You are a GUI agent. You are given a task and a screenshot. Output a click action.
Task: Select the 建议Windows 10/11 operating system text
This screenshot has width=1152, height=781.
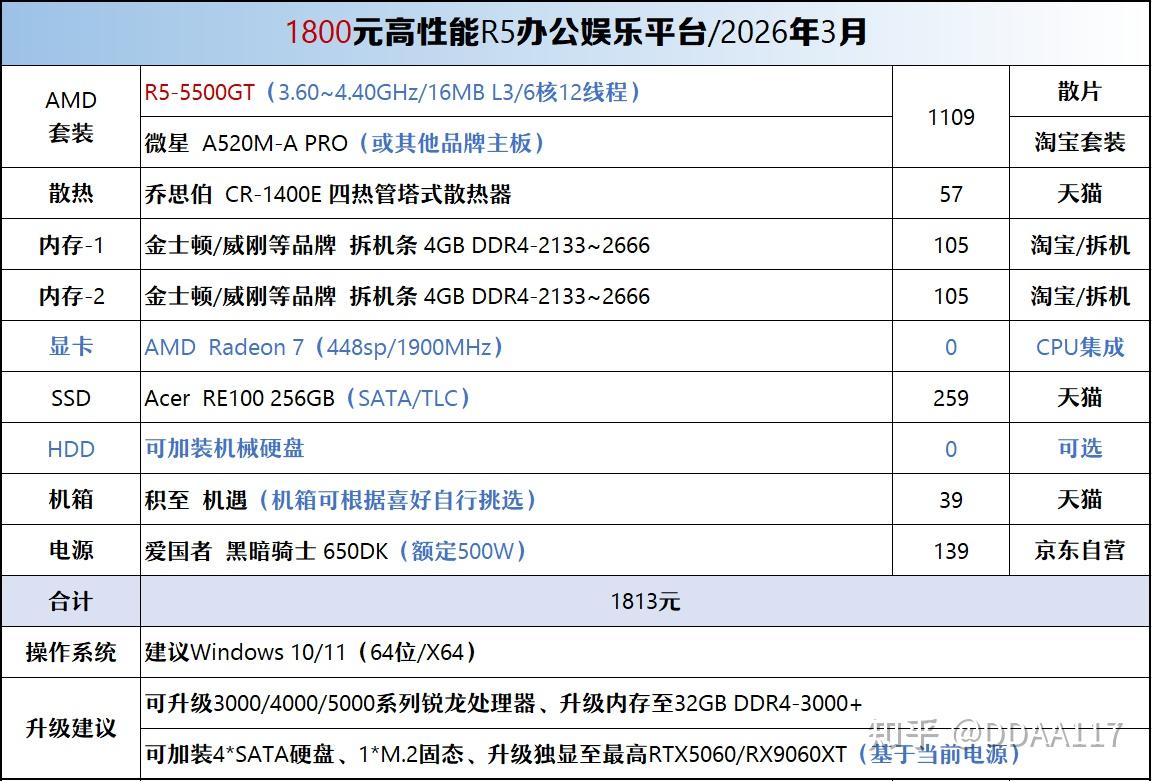click(311, 652)
